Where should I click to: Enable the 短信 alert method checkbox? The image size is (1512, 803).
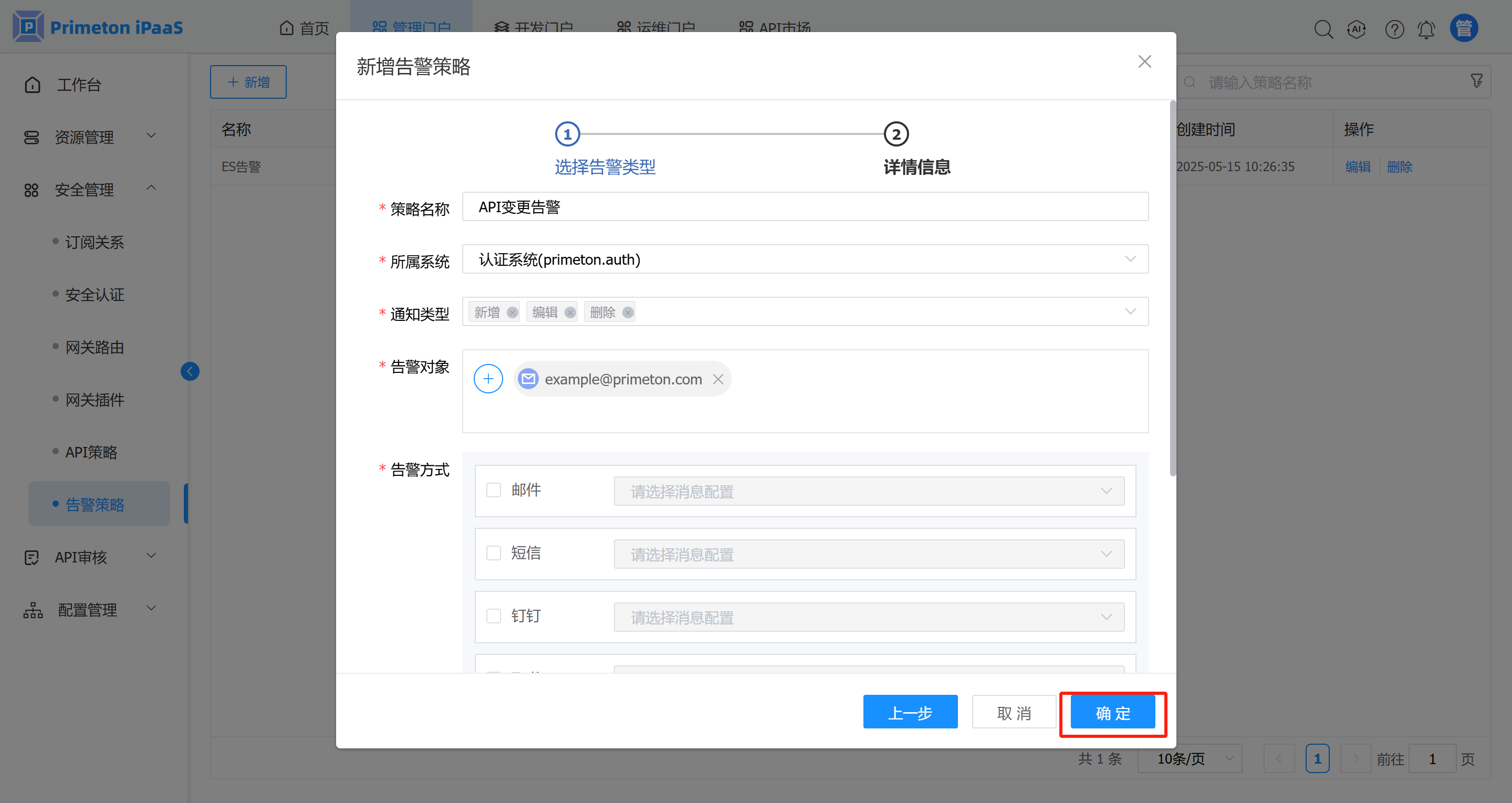pyautogui.click(x=493, y=553)
